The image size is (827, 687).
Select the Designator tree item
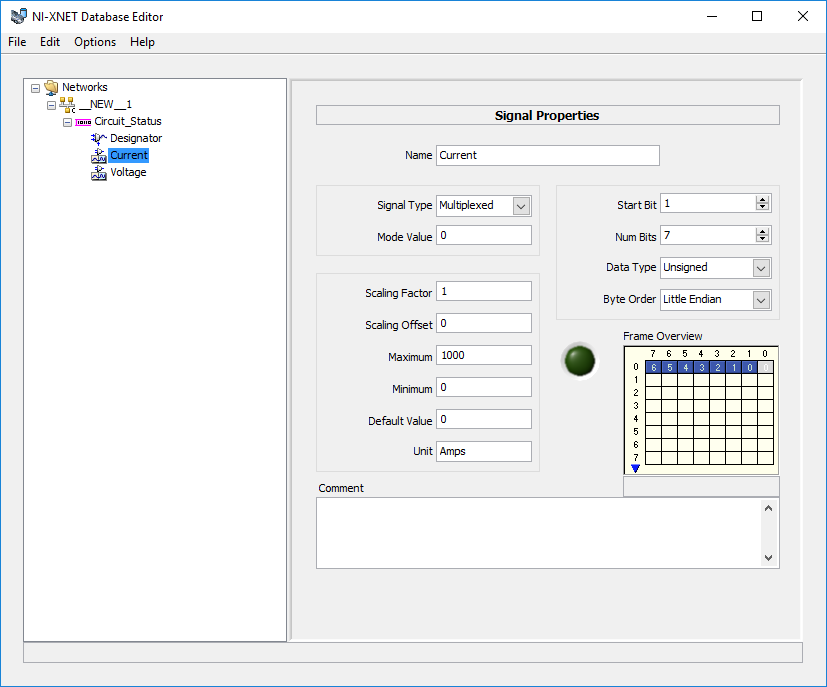point(136,138)
